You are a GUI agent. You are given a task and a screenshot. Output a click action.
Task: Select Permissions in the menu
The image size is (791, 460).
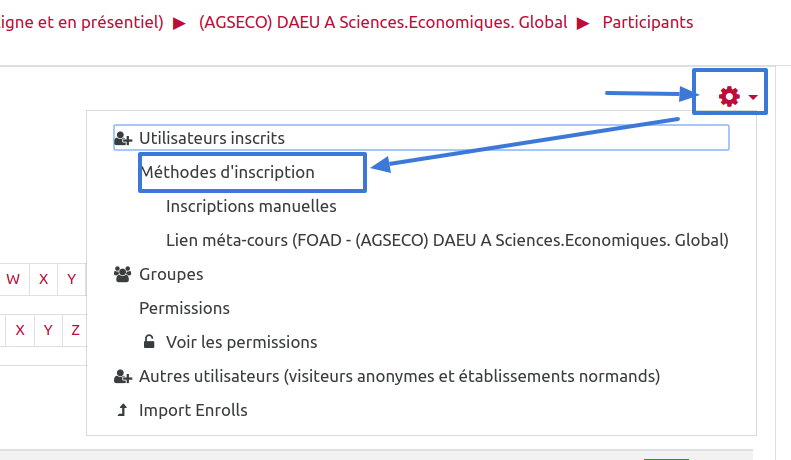[184, 308]
